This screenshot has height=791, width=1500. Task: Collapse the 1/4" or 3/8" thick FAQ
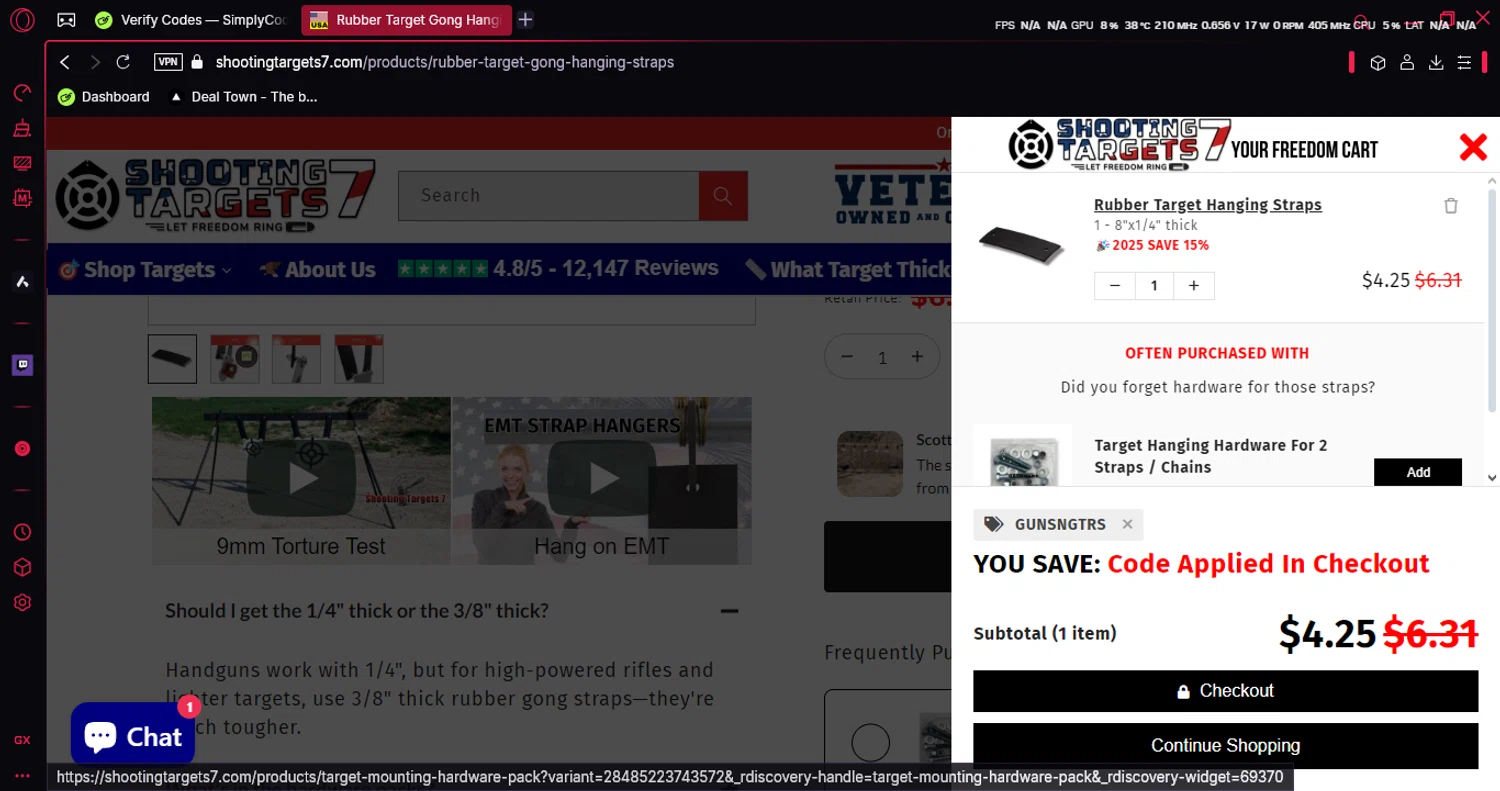coord(730,611)
